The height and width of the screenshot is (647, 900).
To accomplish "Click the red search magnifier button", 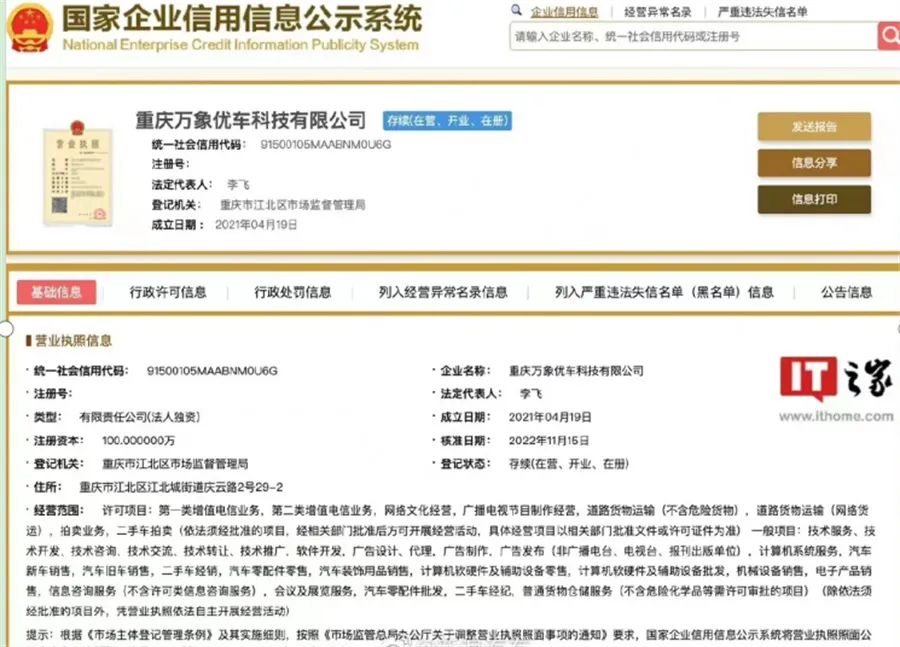I will [x=888, y=36].
